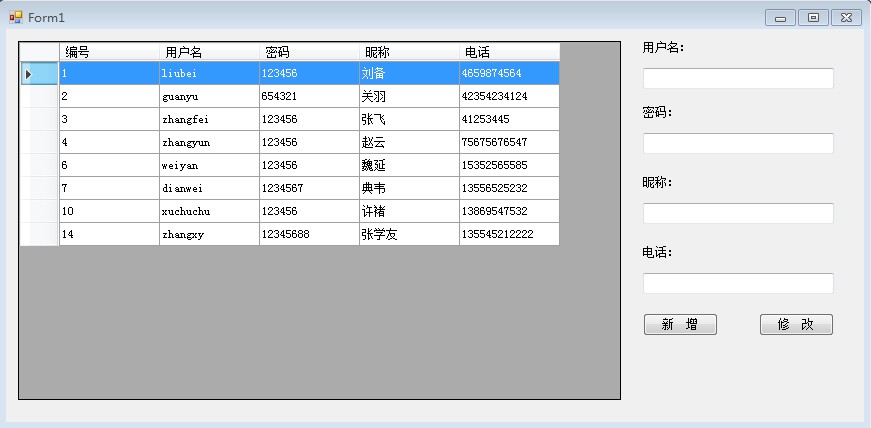Click the row header of zhangxy row
The width and height of the screenshot is (871, 428).
[39, 235]
